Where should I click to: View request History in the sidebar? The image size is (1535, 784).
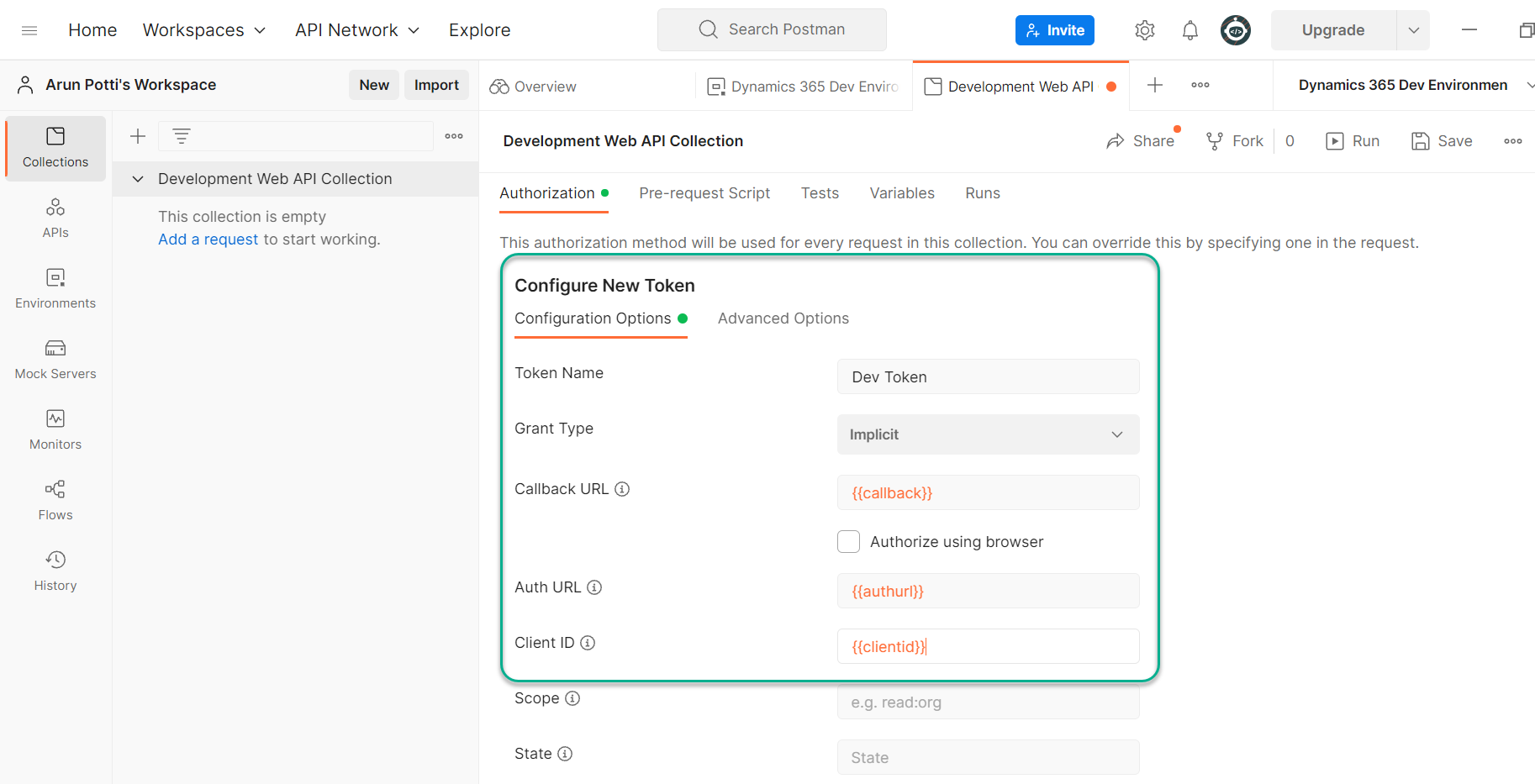pyautogui.click(x=55, y=571)
